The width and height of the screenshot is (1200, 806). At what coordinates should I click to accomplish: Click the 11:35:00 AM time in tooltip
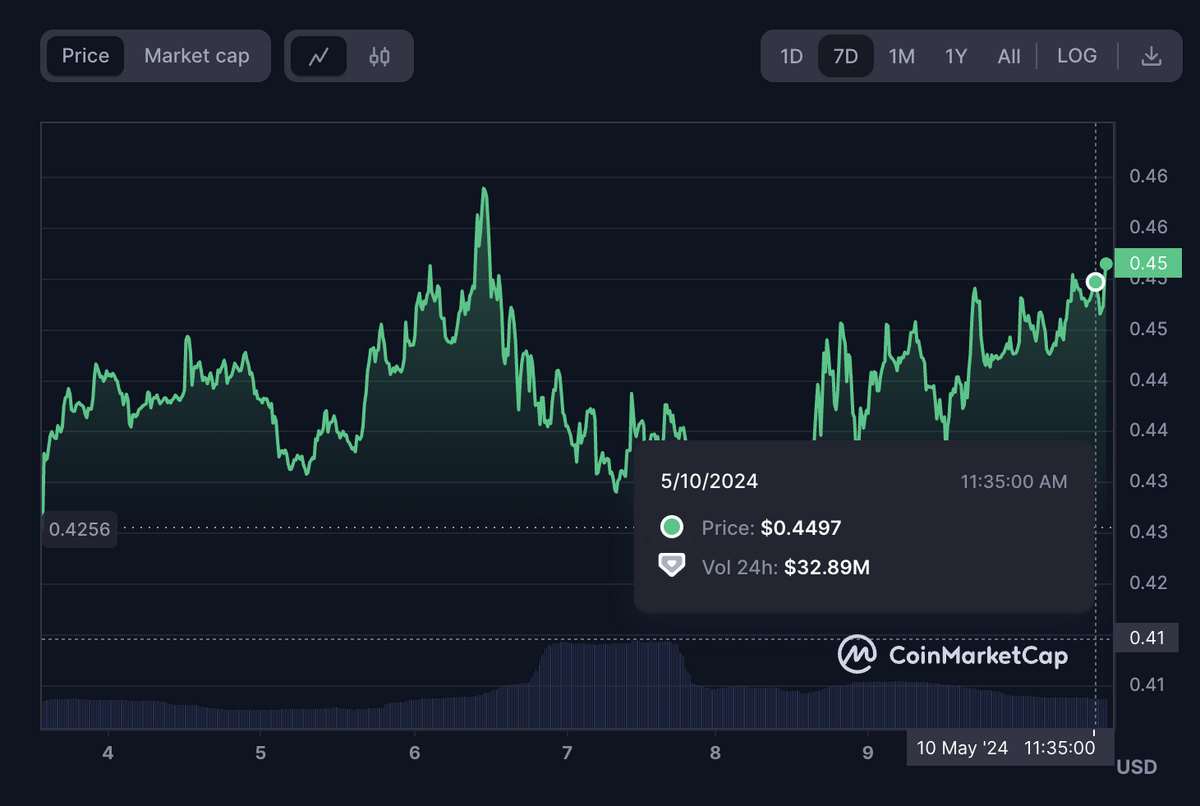coord(1014,481)
